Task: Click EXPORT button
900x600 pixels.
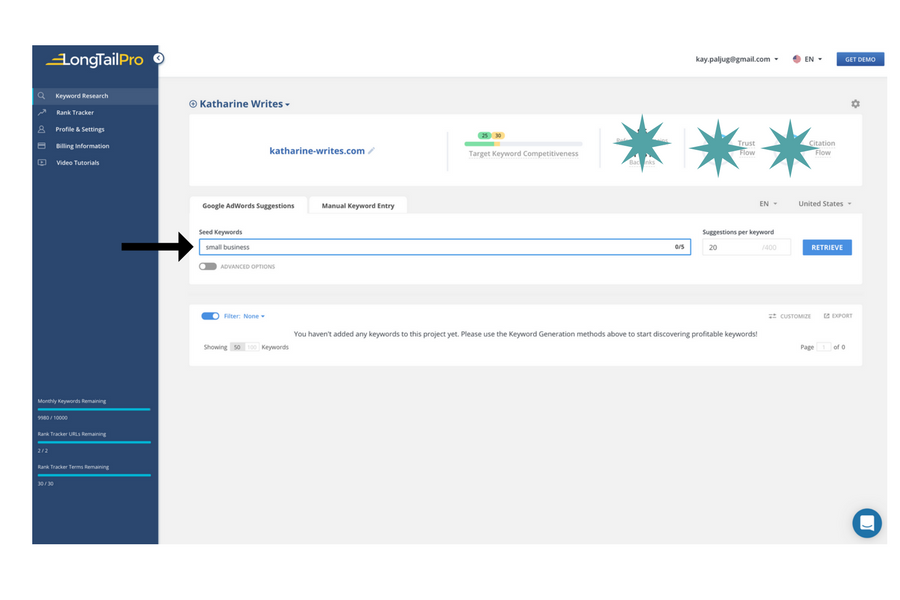Action: [838, 316]
